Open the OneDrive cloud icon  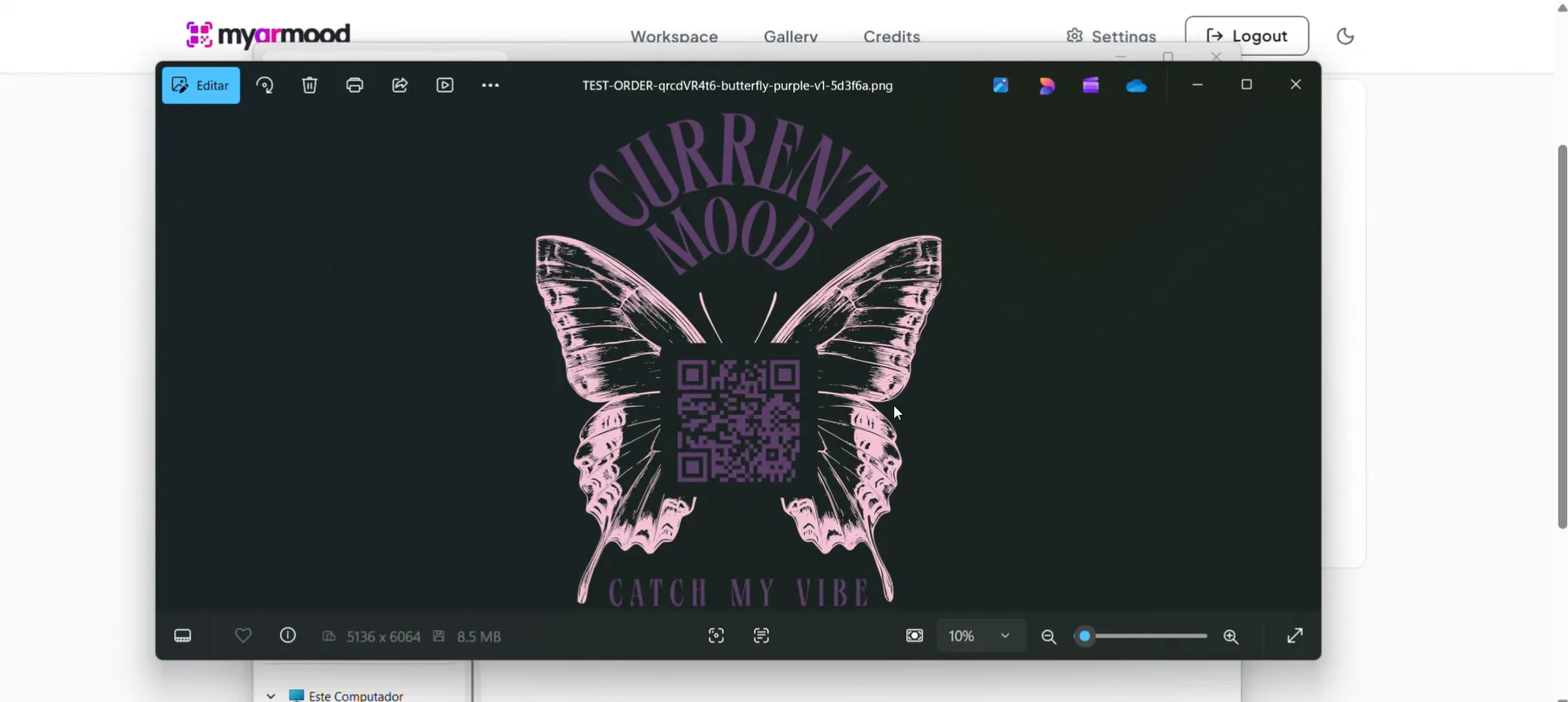click(1136, 85)
